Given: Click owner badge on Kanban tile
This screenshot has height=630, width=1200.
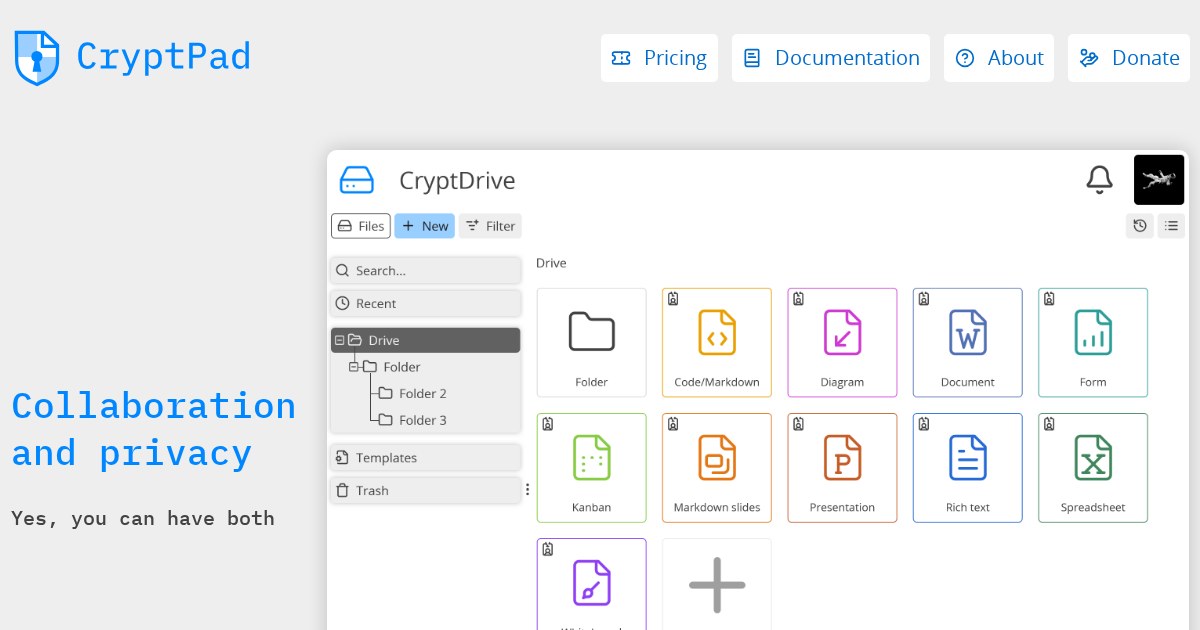Looking at the screenshot, I should 548,424.
